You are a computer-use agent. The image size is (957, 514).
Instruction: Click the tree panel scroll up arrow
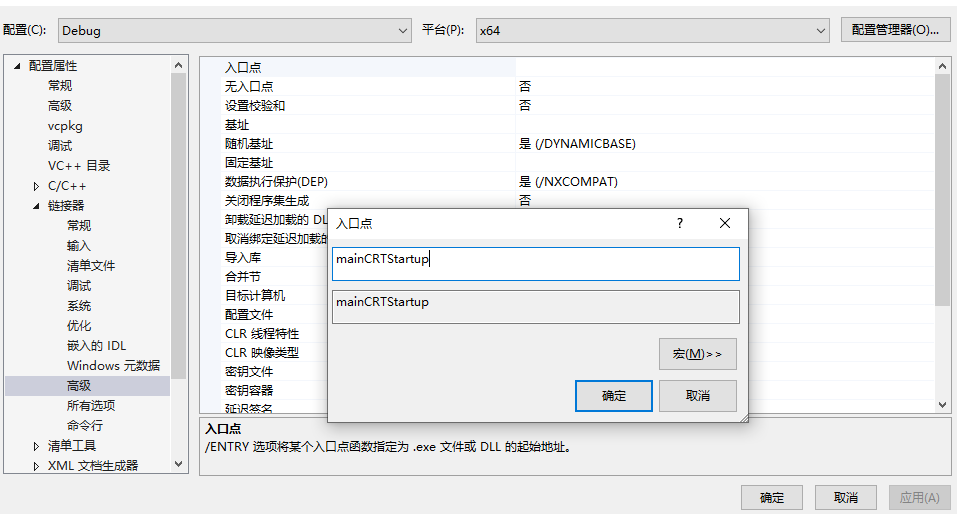[x=178, y=65]
